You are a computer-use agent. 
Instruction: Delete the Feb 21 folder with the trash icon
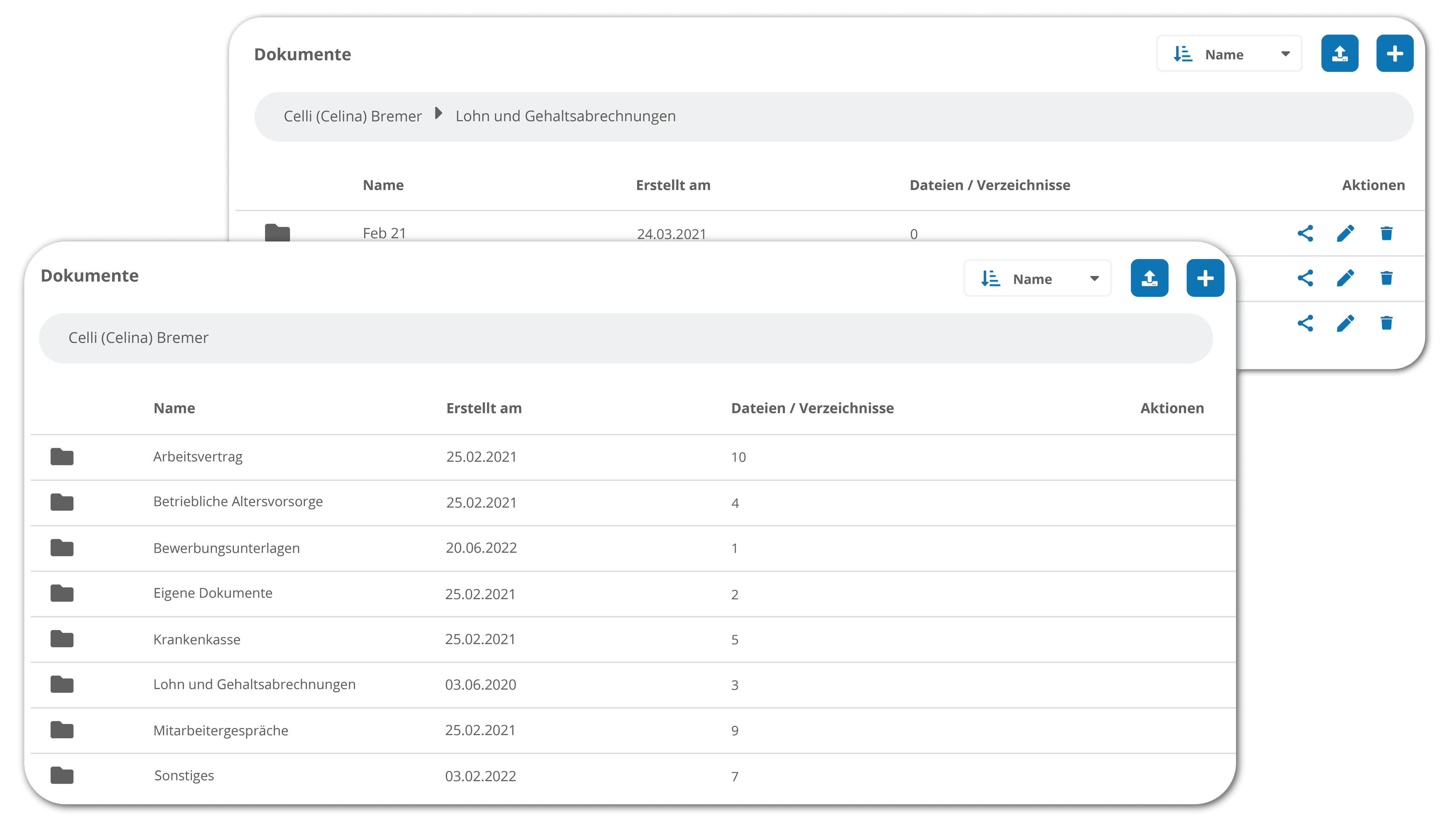click(1386, 234)
